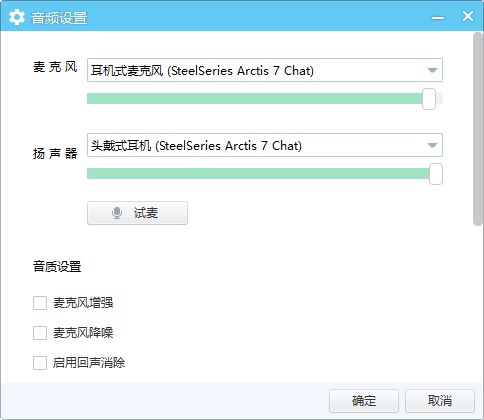Image resolution: width=484 pixels, height=420 pixels.
Task: Toggle the 麦克风降噪 checkbox
Action: click(x=40, y=333)
